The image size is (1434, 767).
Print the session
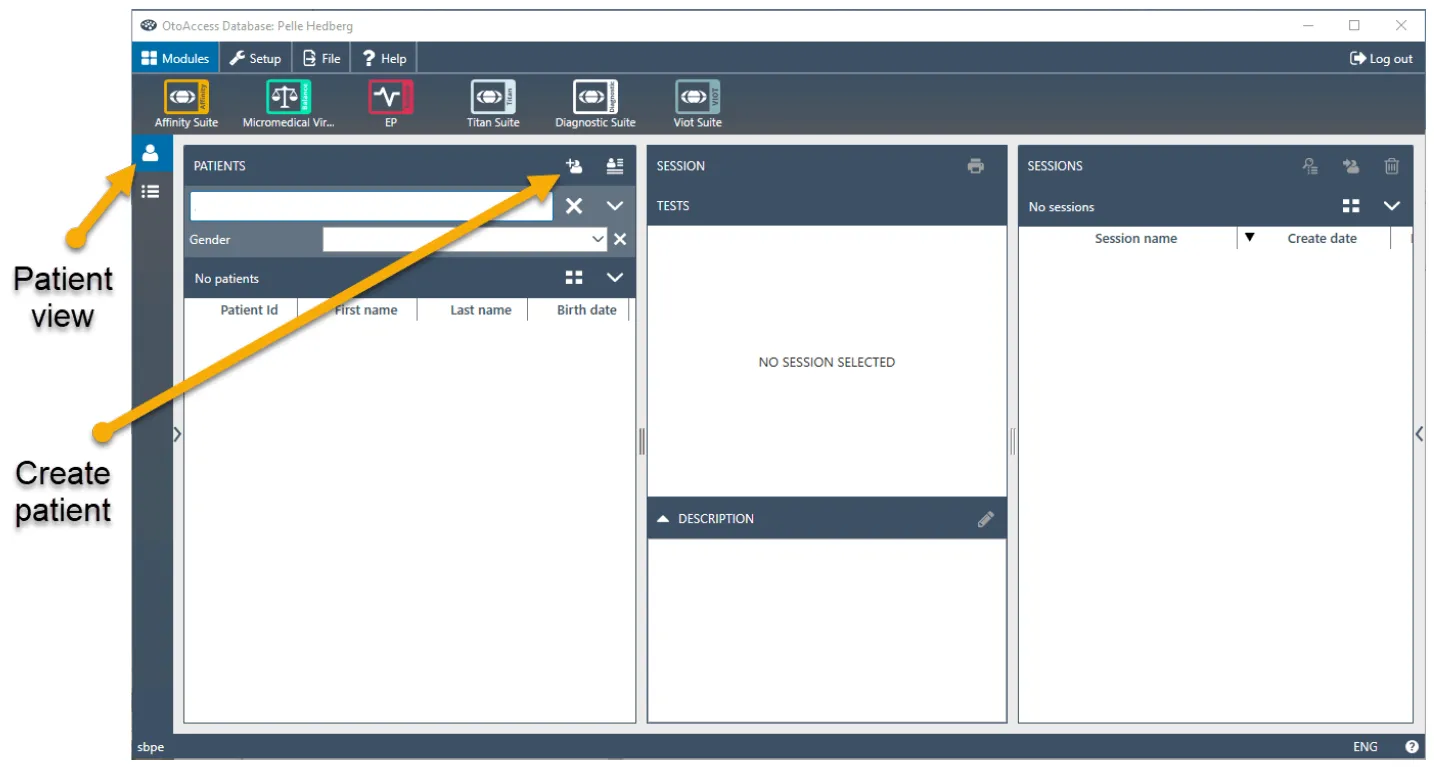pos(976,166)
